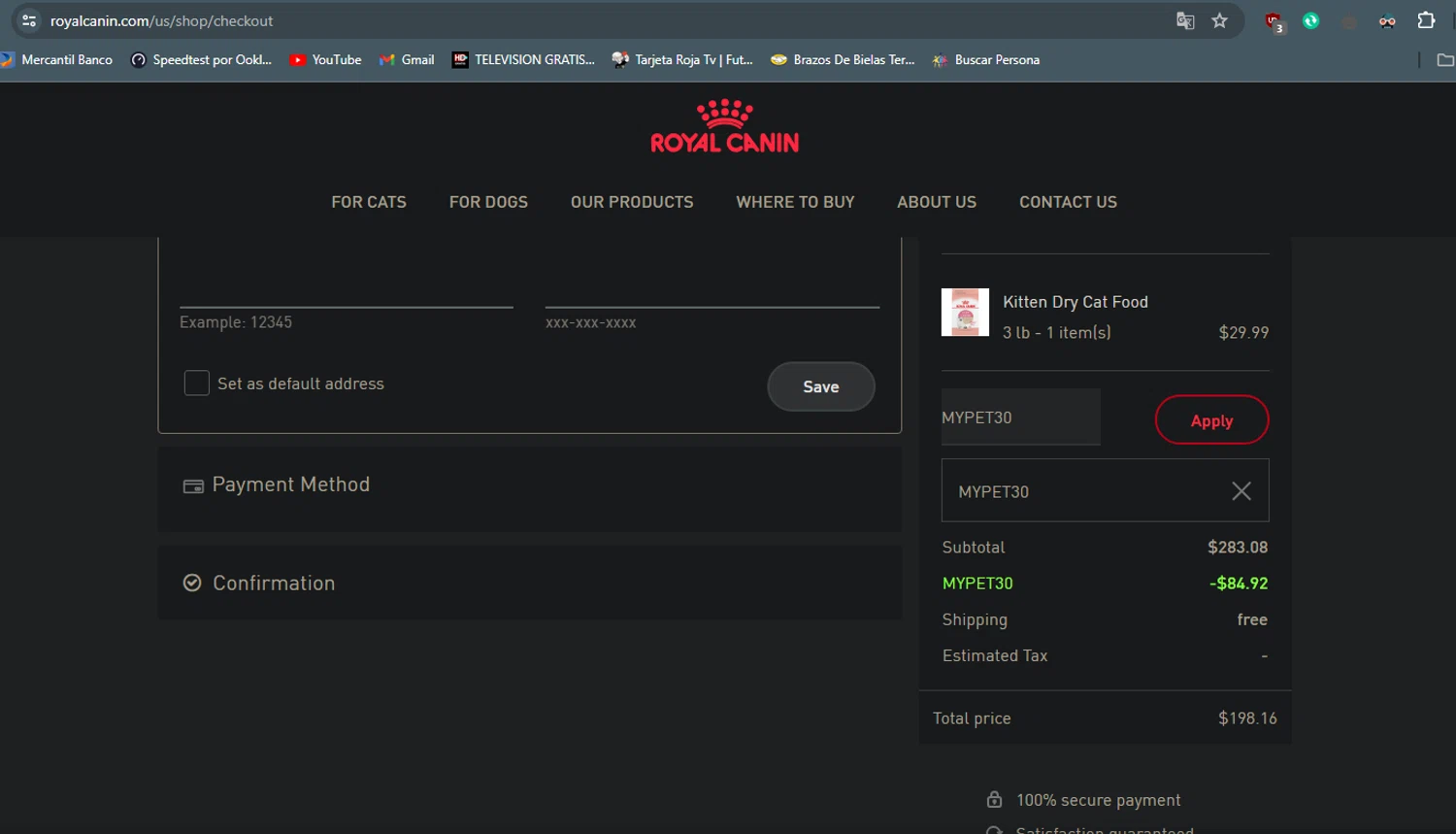Image resolution: width=1456 pixels, height=834 pixels.
Task: Click the Estimated Tax label
Action: (995, 656)
